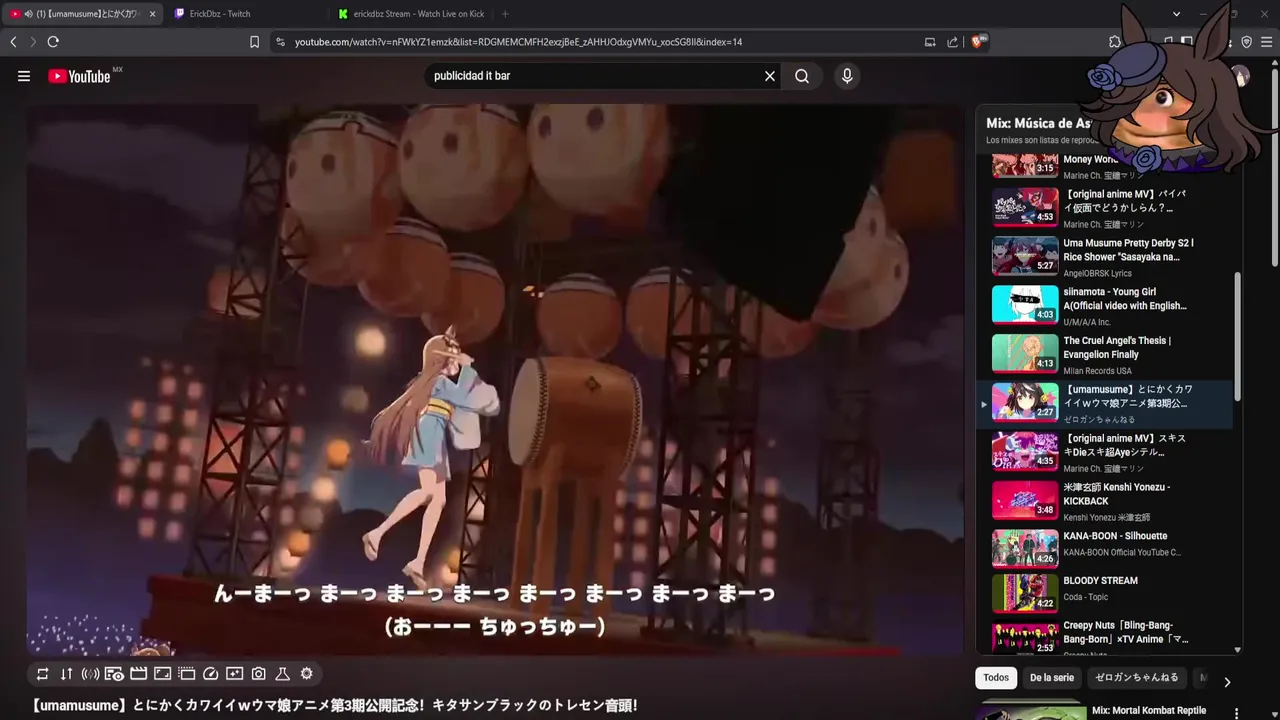Click the magnifier search button

pyautogui.click(x=802, y=76)
